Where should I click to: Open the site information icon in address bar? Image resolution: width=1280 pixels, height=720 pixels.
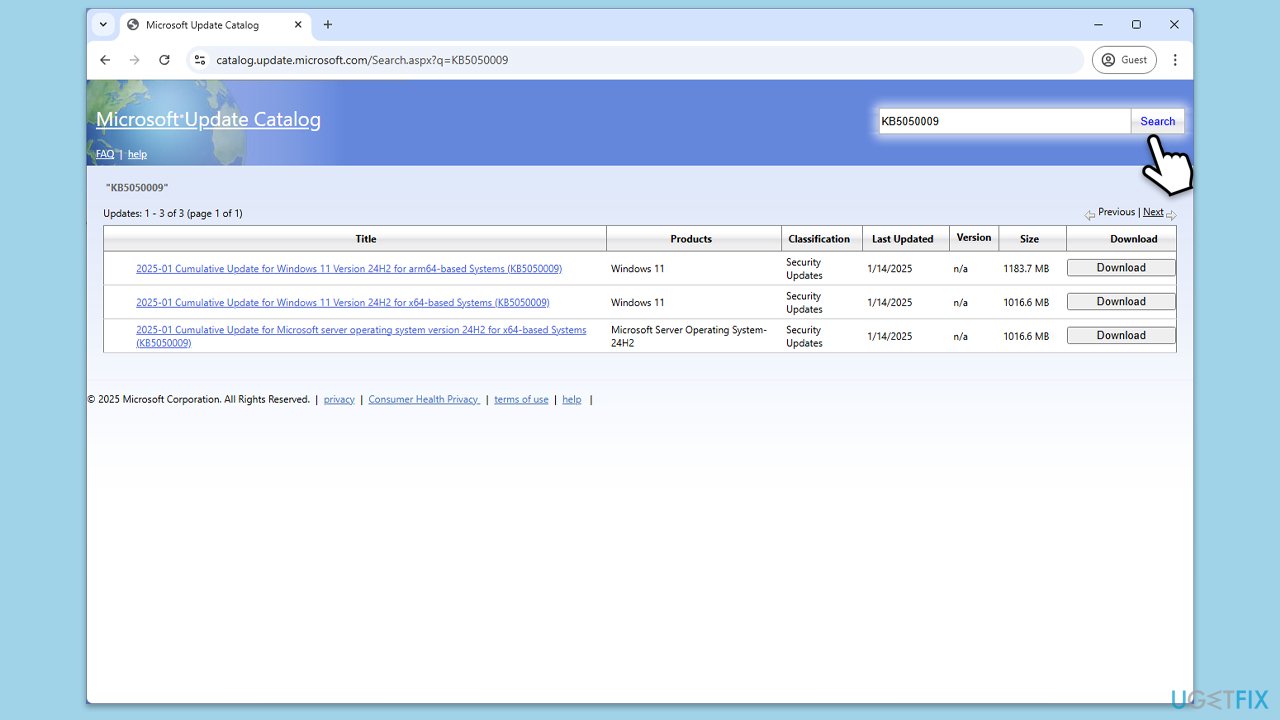pyautogui.click(x=200, y=60)
